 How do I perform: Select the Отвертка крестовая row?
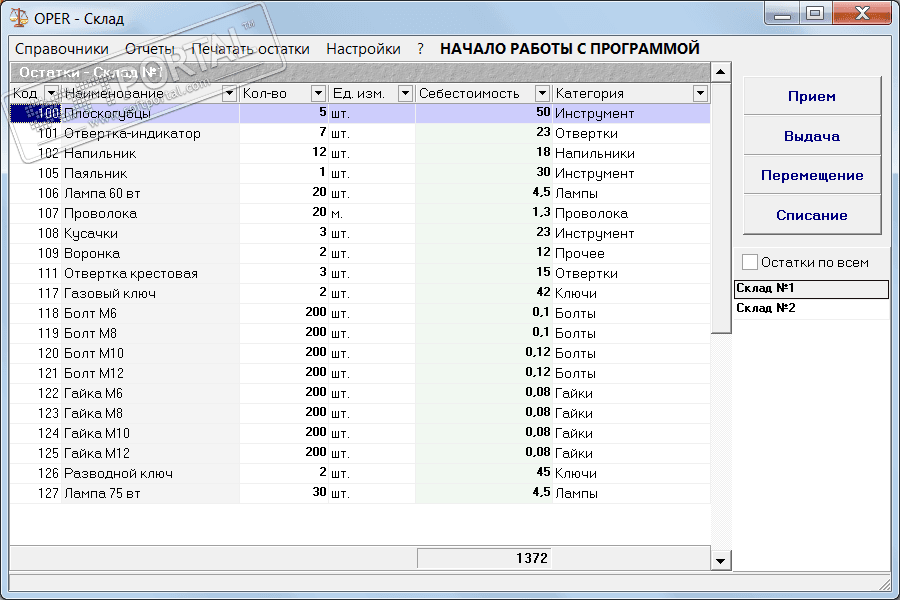360,273
